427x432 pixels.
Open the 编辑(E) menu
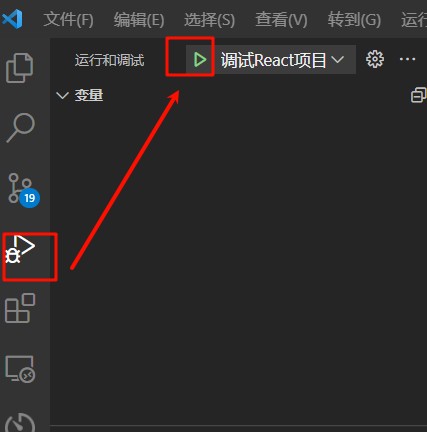click(139, 19)
